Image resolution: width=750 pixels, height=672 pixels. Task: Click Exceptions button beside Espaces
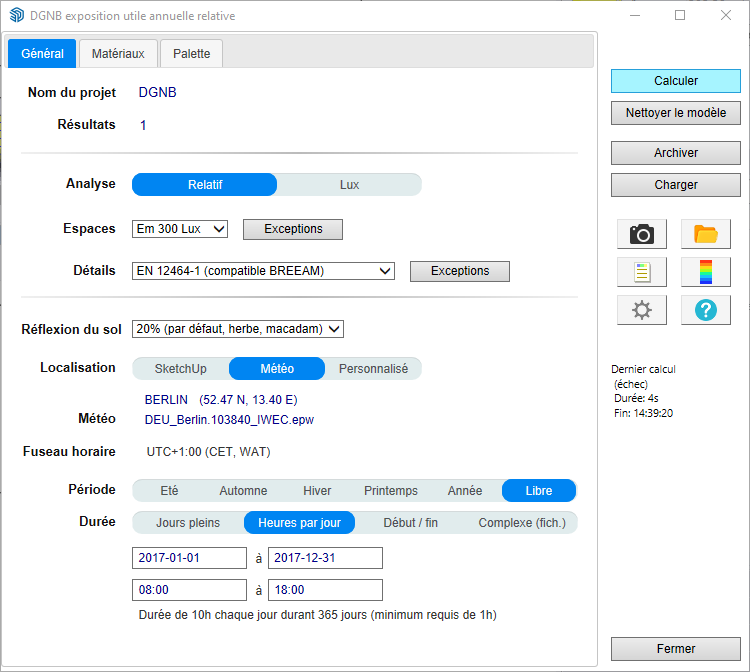293,229
